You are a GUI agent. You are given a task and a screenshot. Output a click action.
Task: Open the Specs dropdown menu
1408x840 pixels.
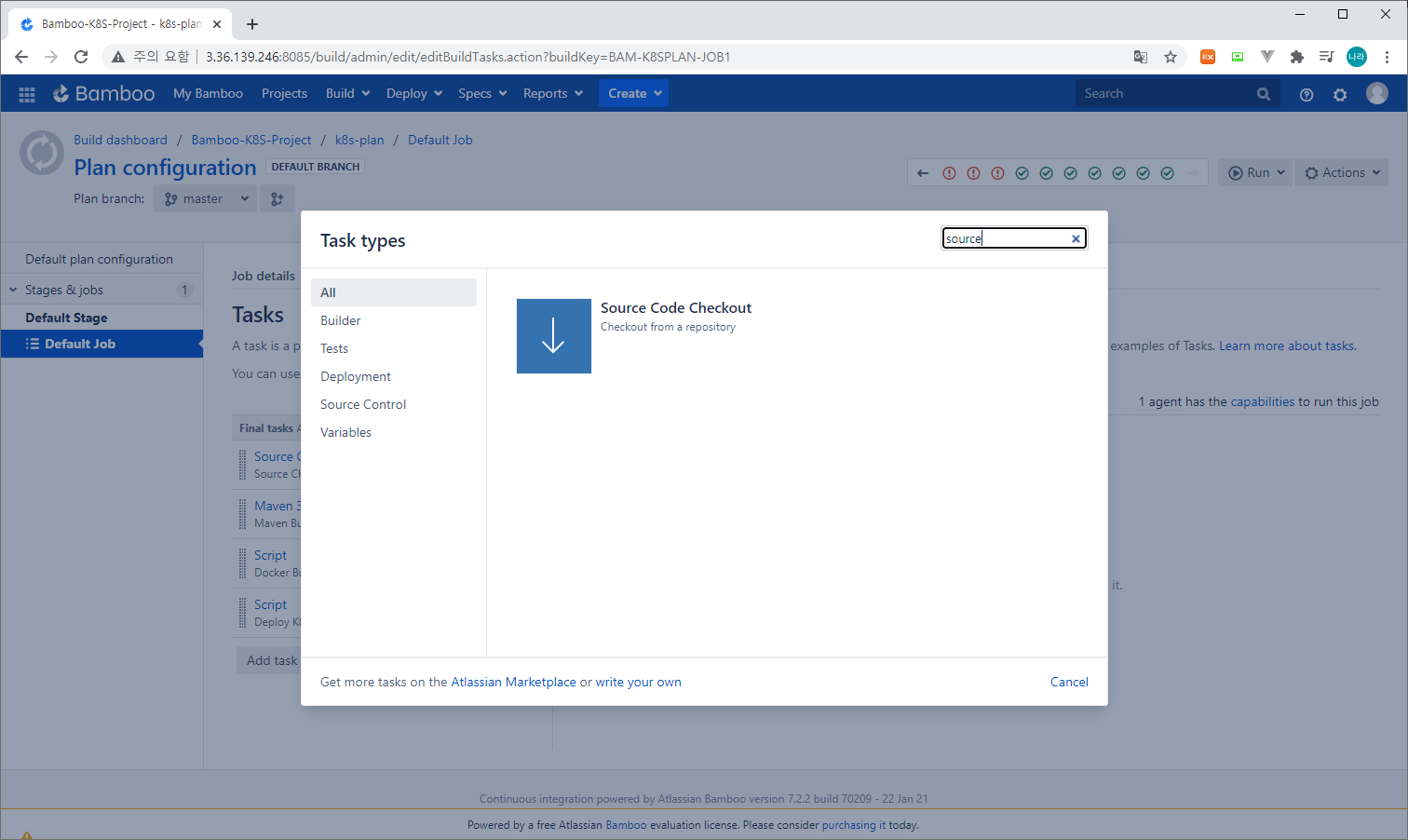pos(482,93)
